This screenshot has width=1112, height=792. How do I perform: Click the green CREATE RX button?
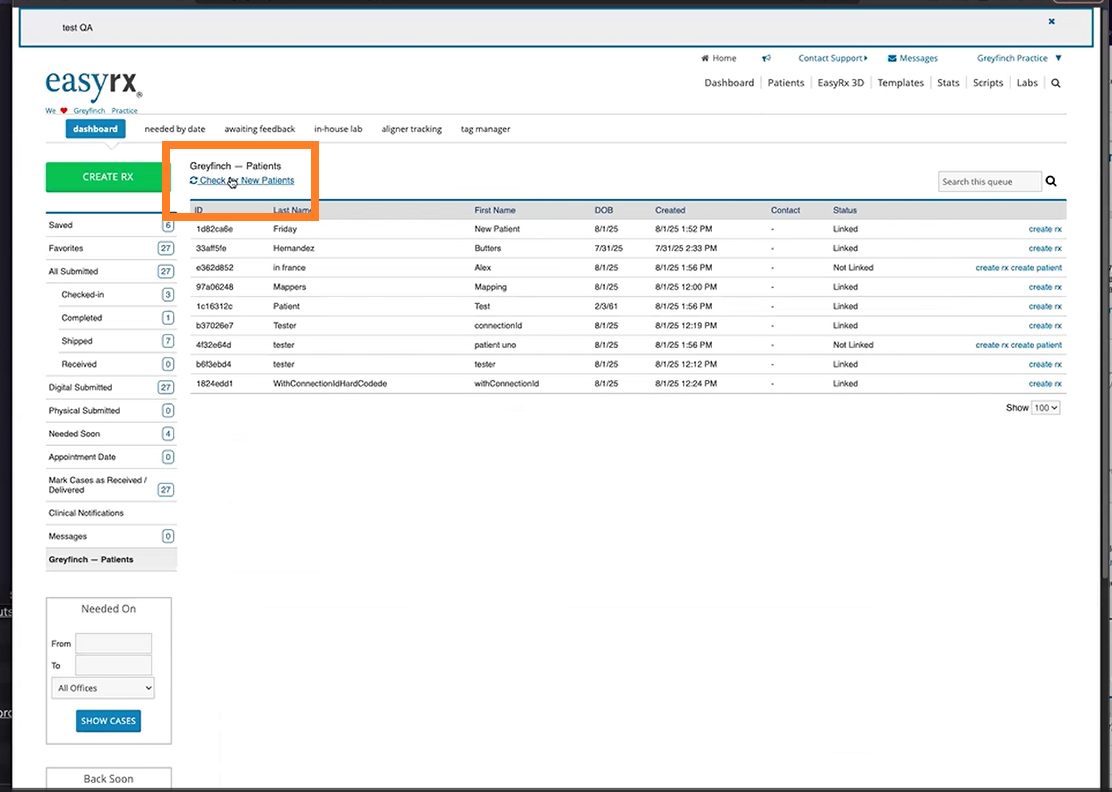pyautogui.click(x=108, y=177)
